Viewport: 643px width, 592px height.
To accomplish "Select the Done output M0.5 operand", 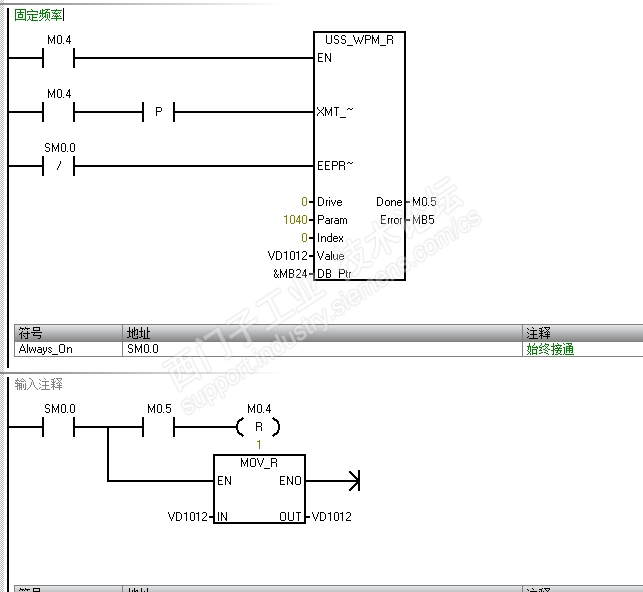I will pyautogui.click(x=424, y=202).
